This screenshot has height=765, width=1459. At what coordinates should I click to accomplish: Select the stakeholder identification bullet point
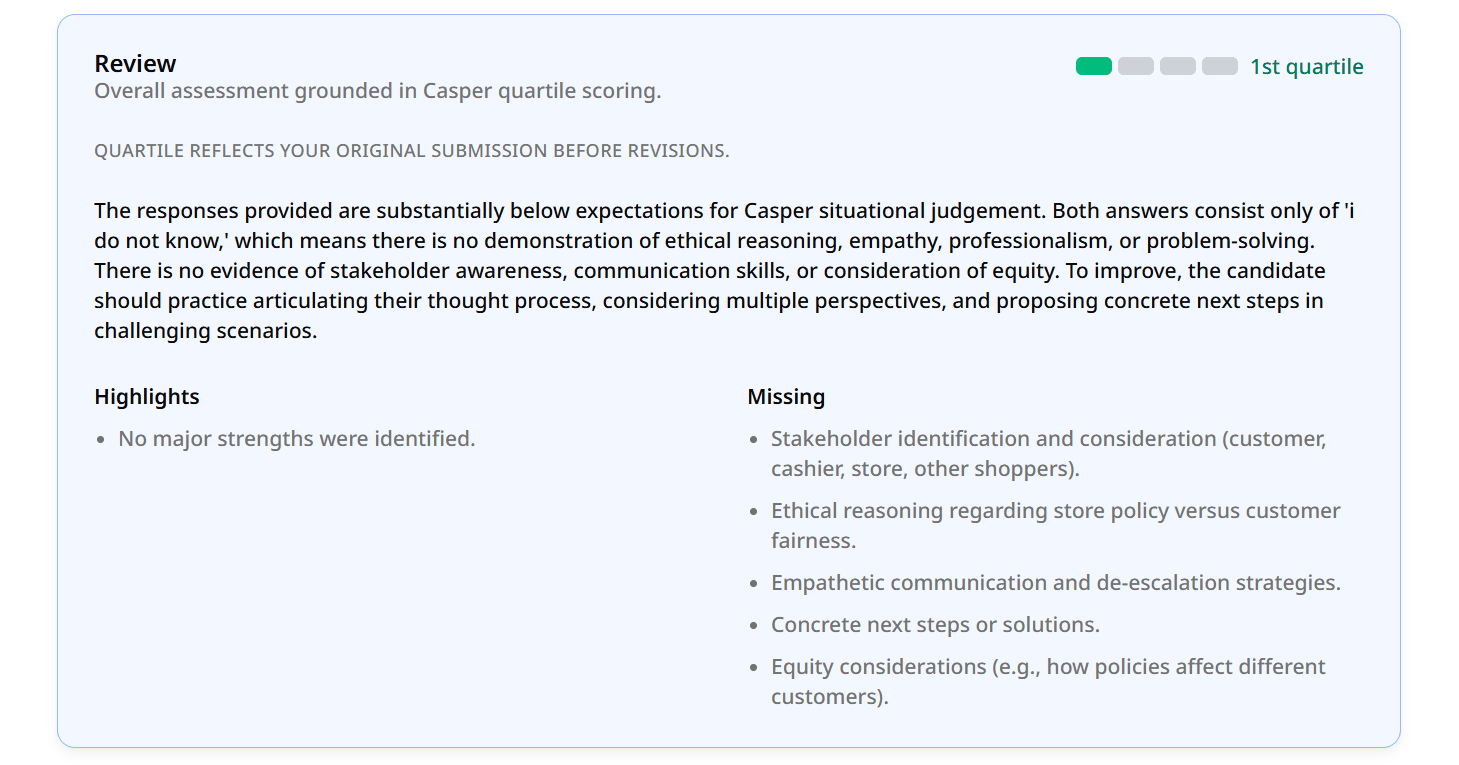pos(1048,453)
